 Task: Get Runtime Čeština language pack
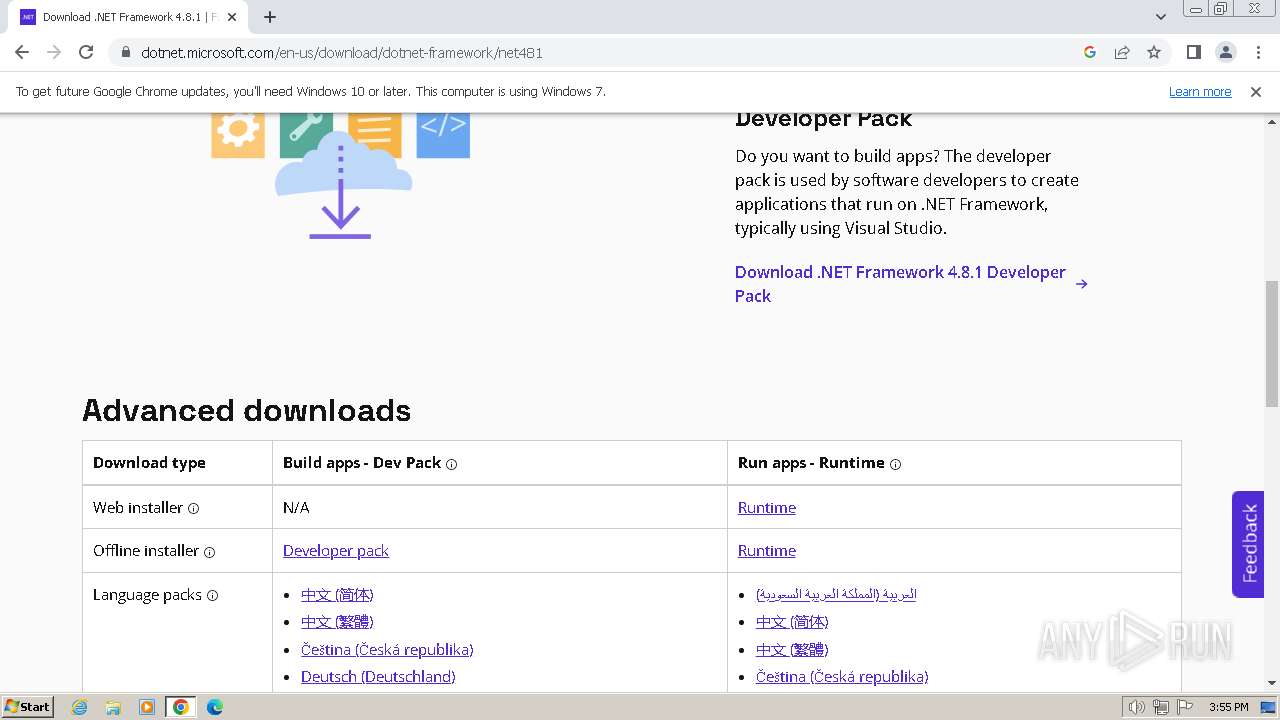pyautogui.click(x=842, y=677)
